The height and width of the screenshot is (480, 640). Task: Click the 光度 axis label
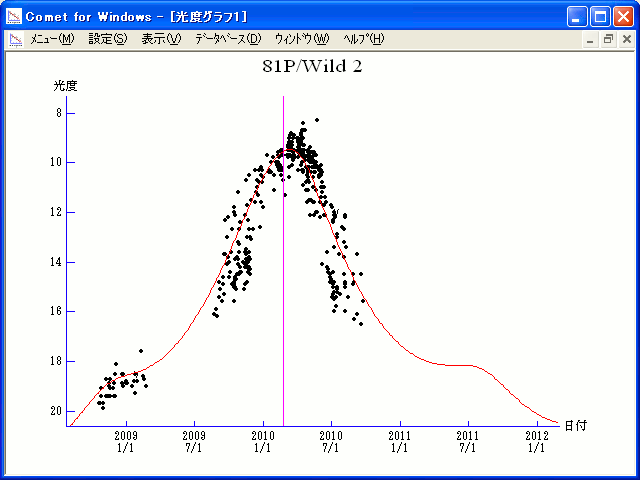click(65, 86)
